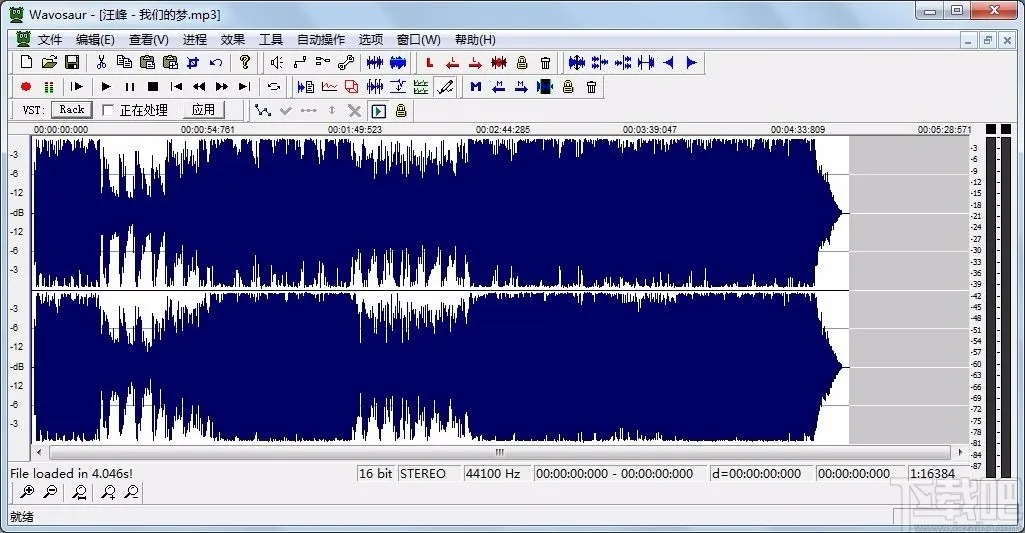This screenshot has width=1025, height=533.
Task: Open the VST Rack button
Action: click(72, 110)
